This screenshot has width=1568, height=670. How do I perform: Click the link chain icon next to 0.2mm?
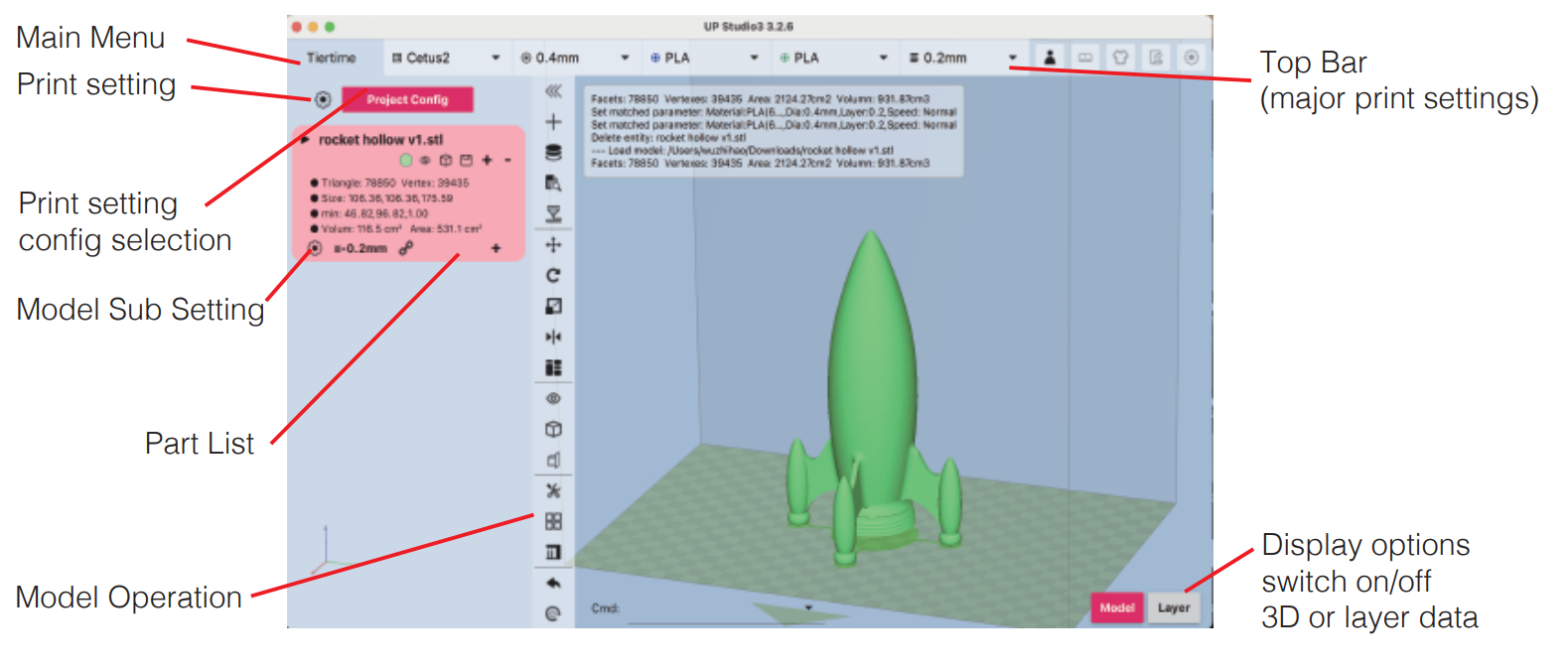[x=405, y=248]
